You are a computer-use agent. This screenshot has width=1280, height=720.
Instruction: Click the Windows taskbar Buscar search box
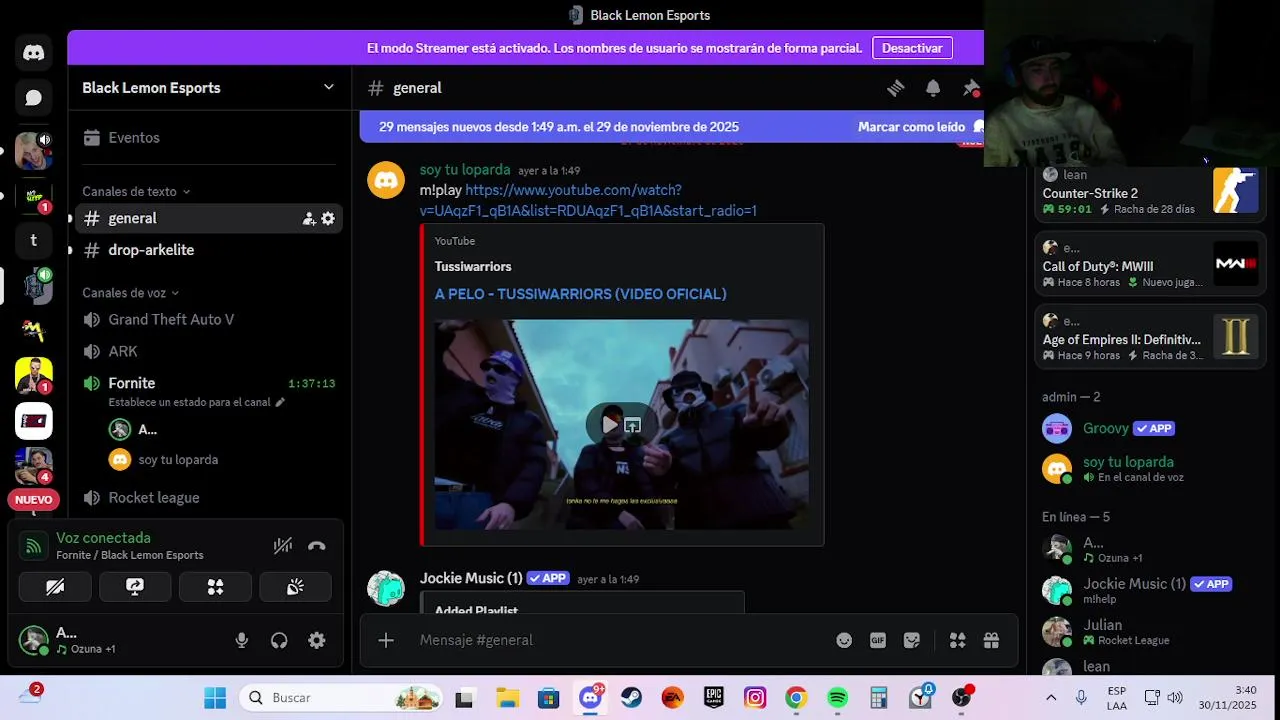[342, 698]
